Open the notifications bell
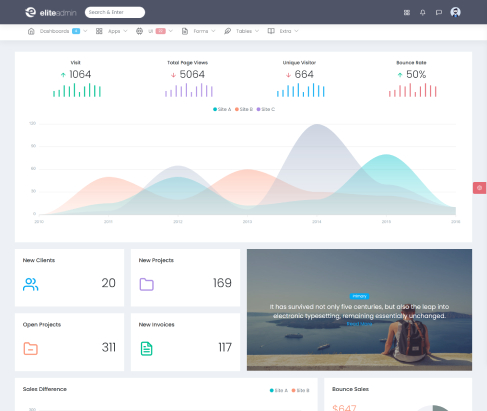The image size is (487, 411). coord(423,13)
